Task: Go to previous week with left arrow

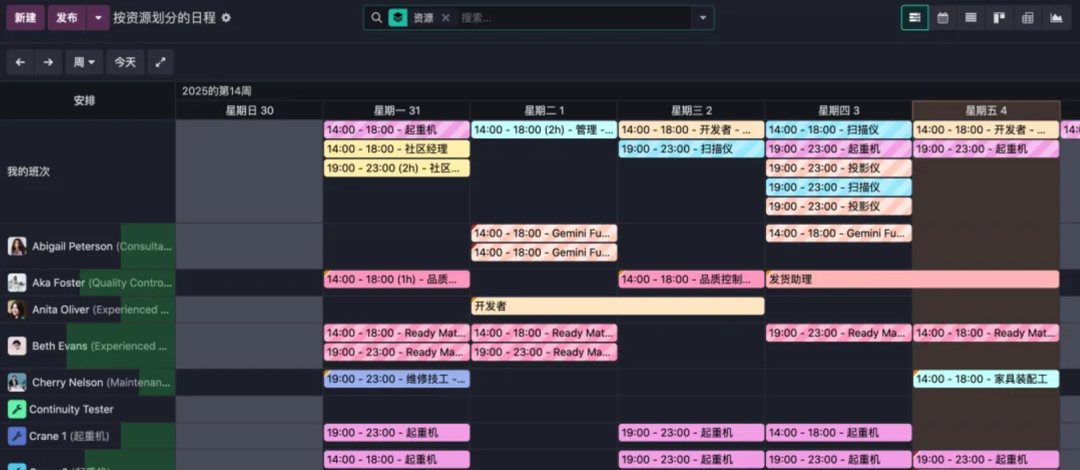Action: pyautogui.click(x=20, y=62)
